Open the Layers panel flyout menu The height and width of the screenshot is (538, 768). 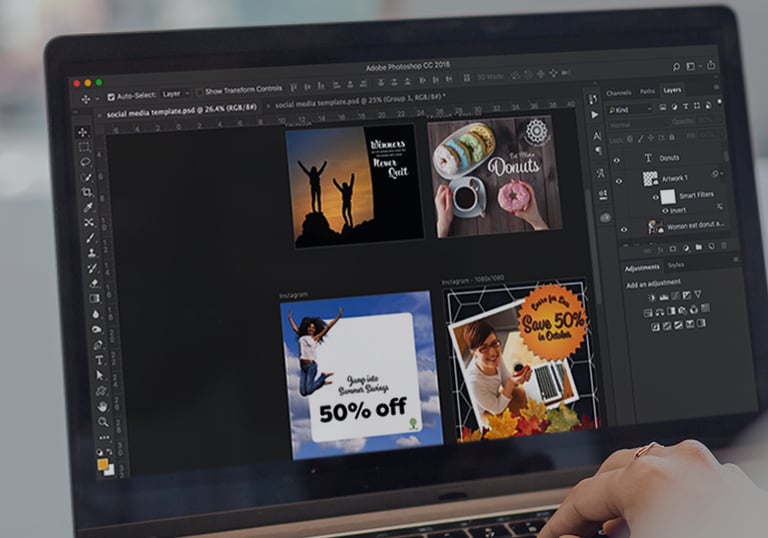click(716, 87)
